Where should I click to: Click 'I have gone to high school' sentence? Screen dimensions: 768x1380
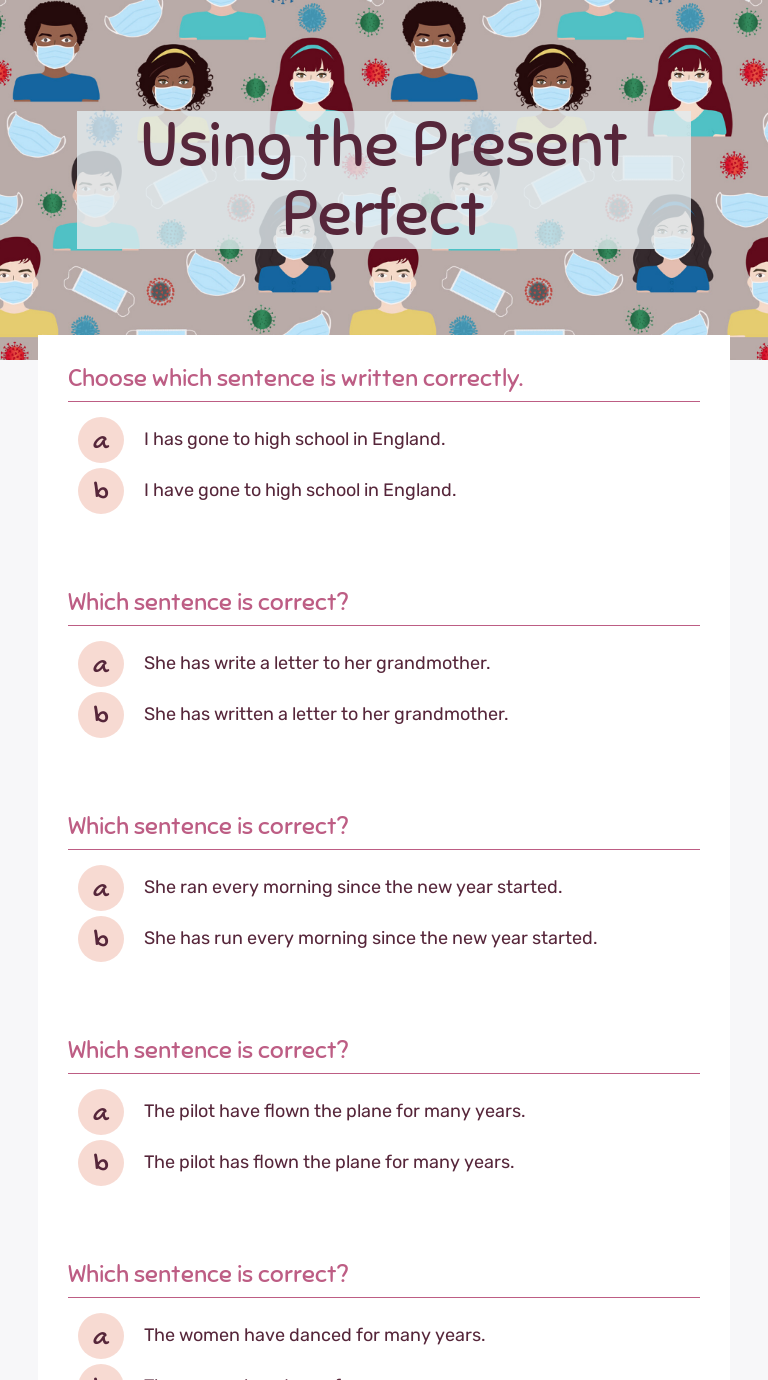(x=300, y=490)
